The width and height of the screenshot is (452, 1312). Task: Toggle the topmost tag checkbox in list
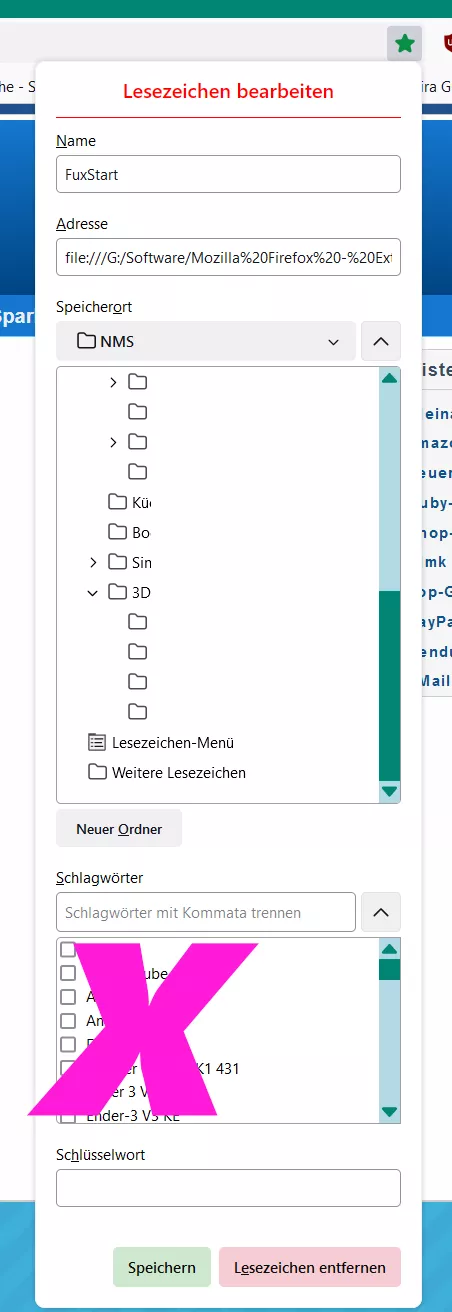(x=68, y=949)
